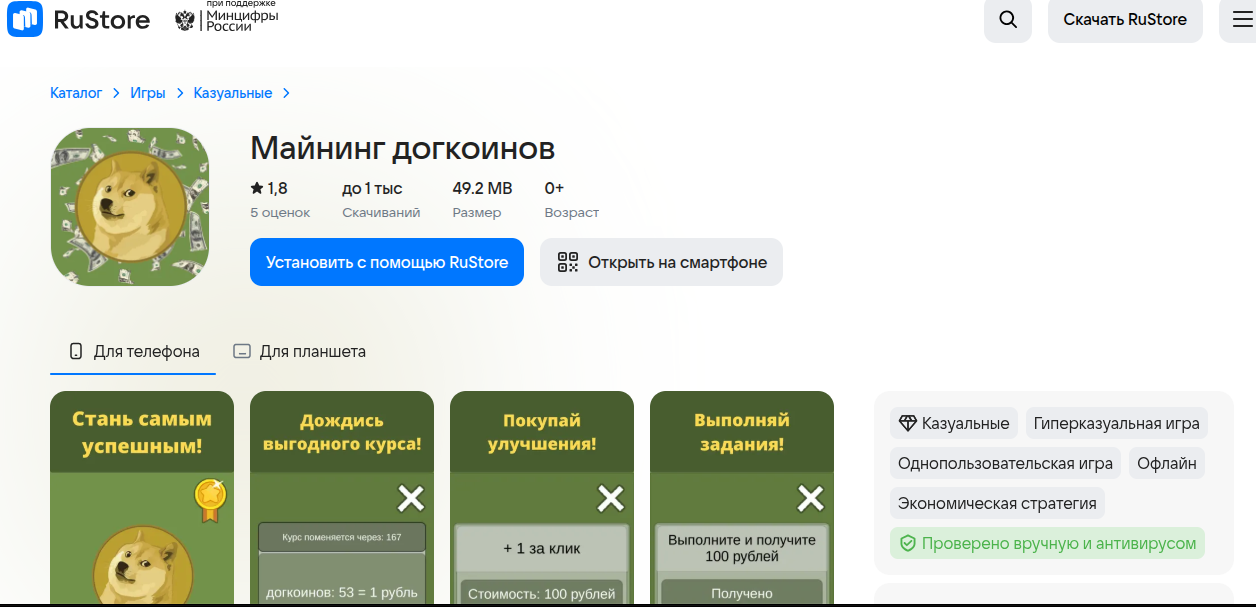
Task: Go to Казуальные breadcrumb link
Action: click(233, 92)
